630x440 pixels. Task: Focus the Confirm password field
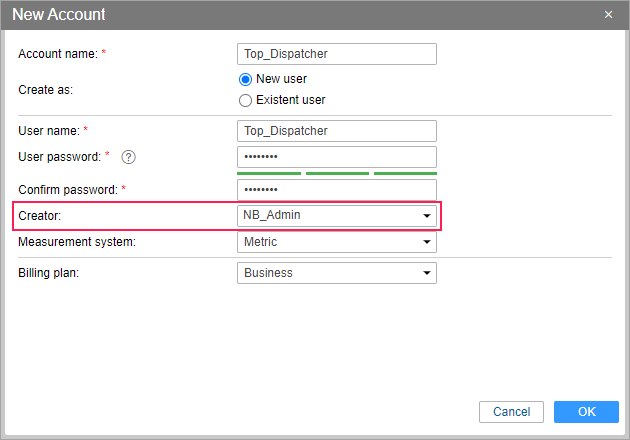pos(336,190)
